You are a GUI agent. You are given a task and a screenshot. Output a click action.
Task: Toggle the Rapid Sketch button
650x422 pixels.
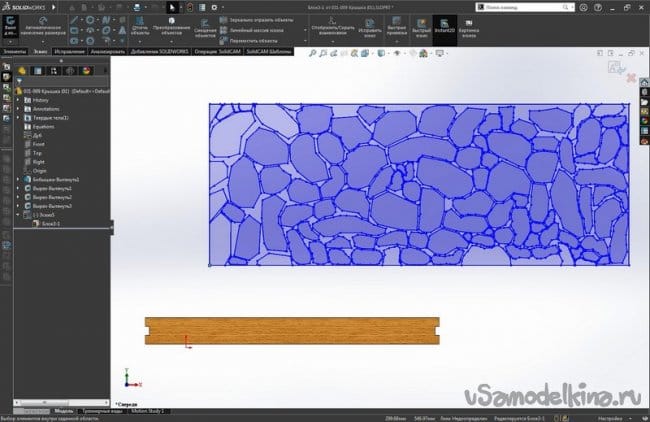click(x=419, y=28)
